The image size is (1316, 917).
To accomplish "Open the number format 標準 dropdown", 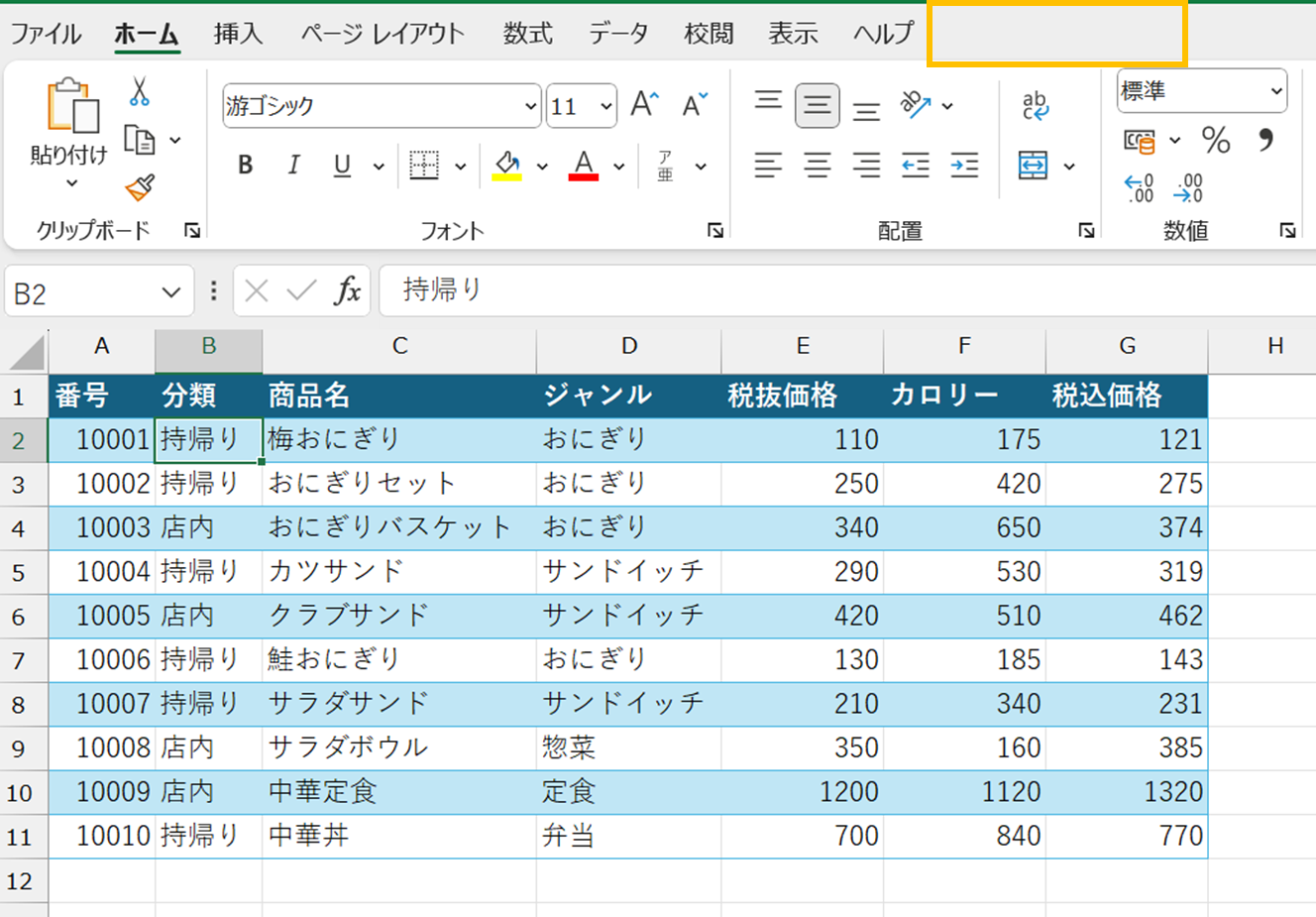I will click(x=1276, y=91).
